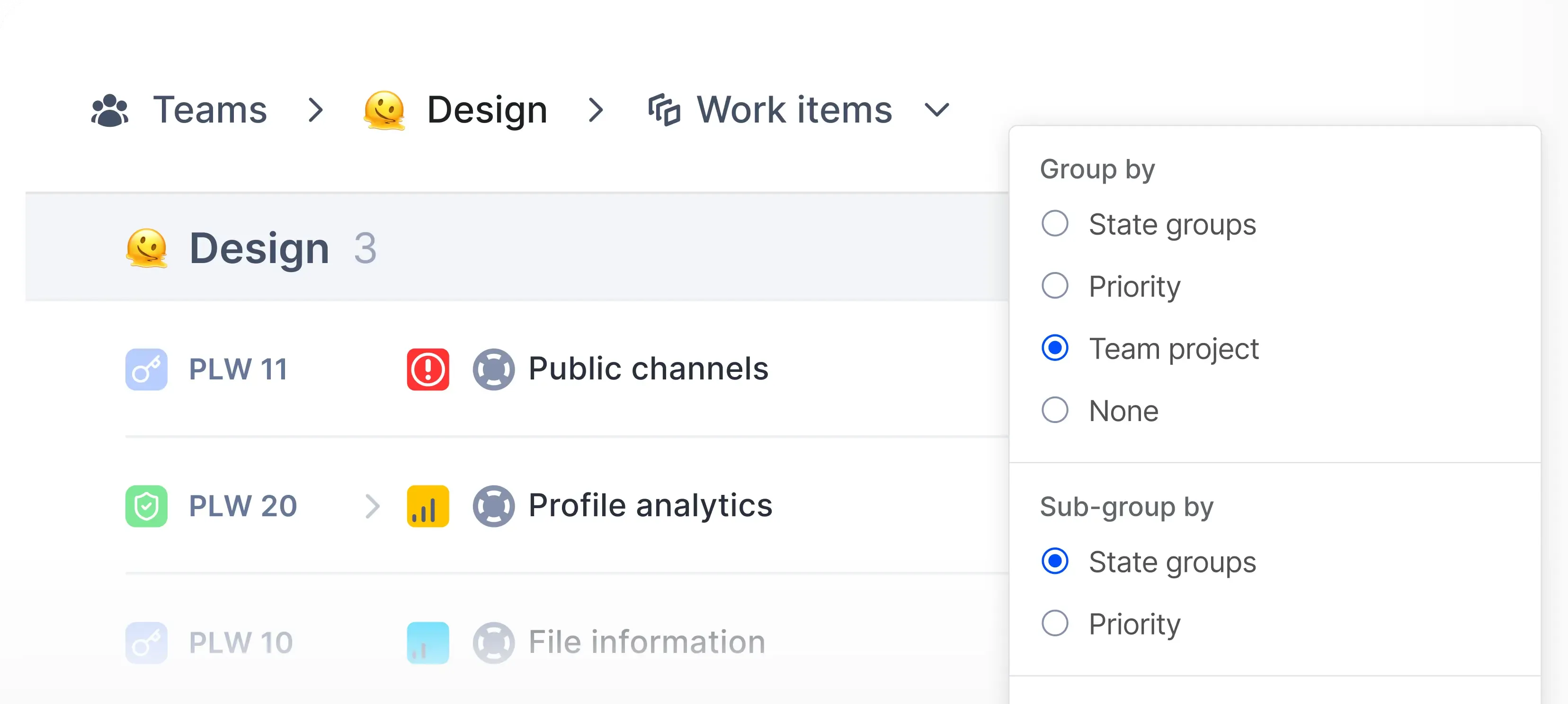This screenshot has height=704, width=1568.
Task: Open the Public channels work item
Action: click(648, 369)
